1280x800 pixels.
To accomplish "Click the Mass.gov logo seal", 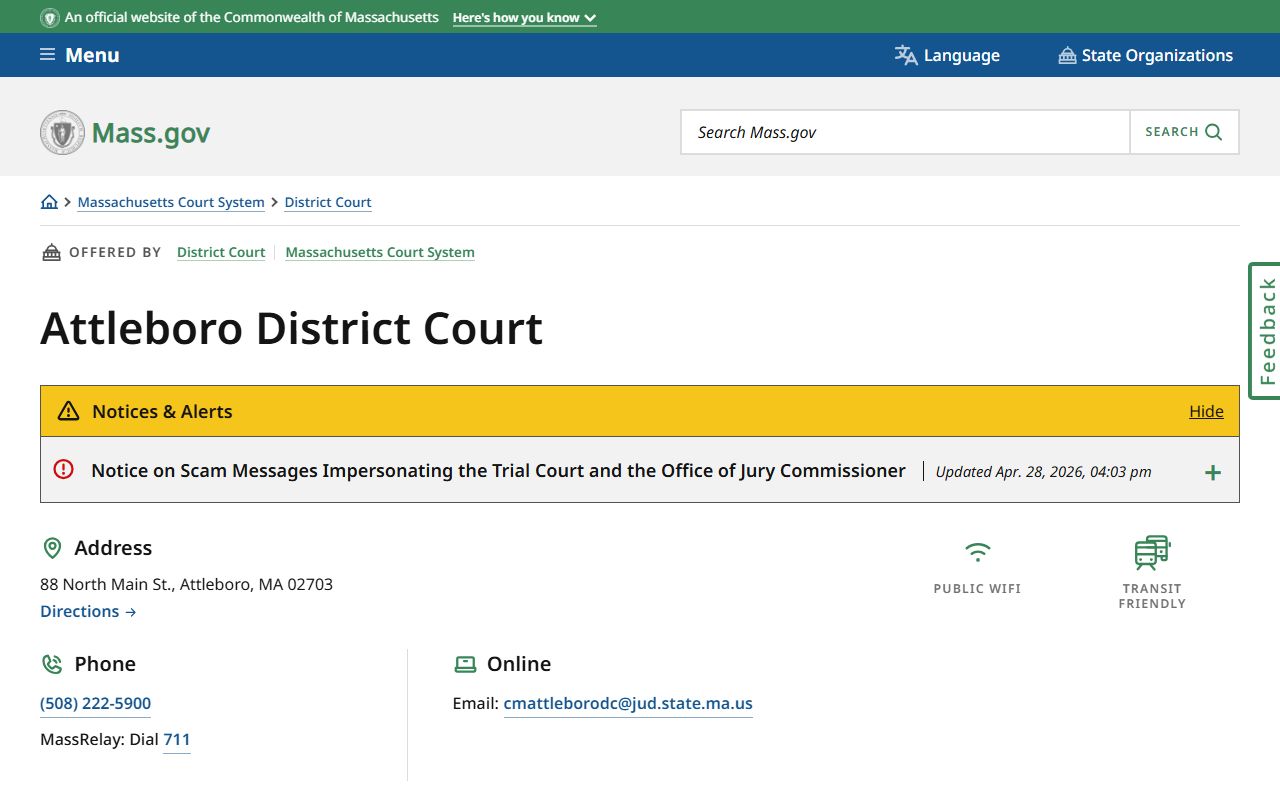I will point(62,132).
